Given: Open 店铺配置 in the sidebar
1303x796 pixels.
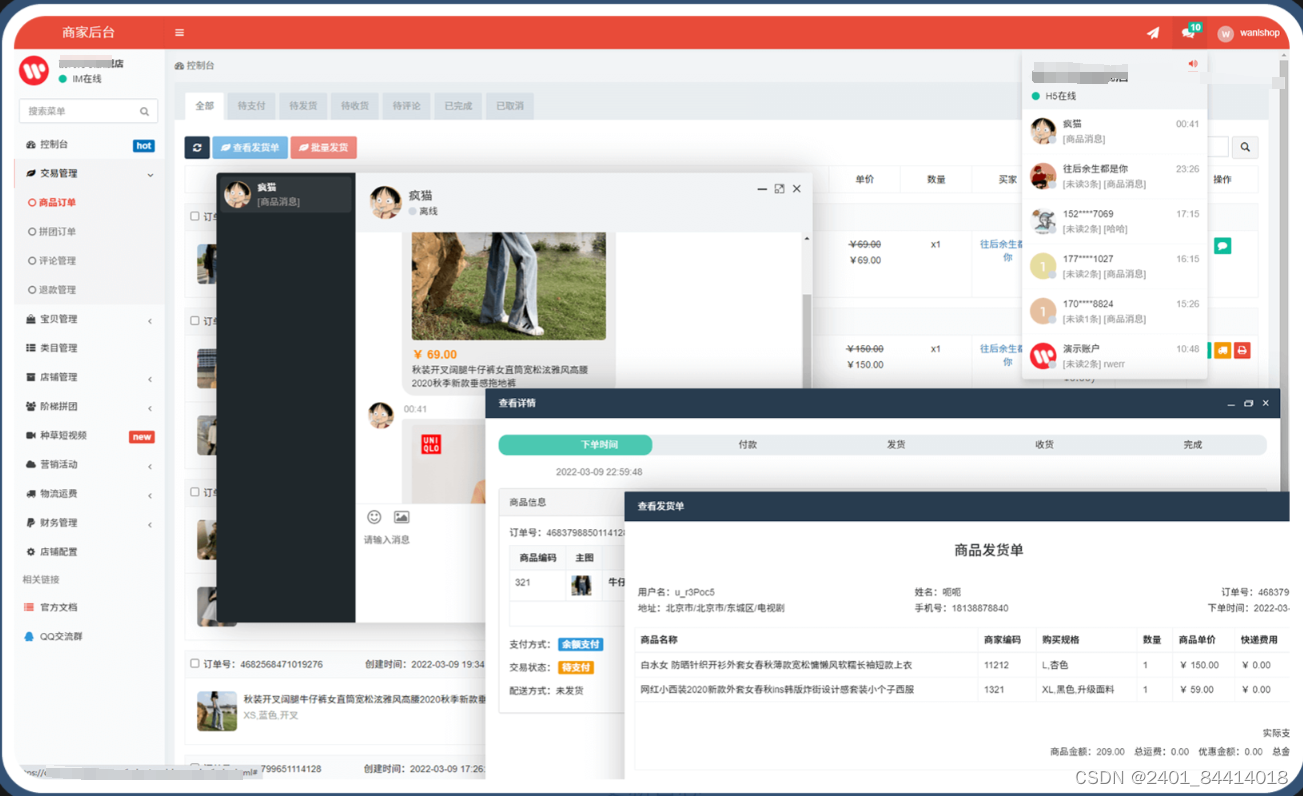Looking at the screenshot, I should [x=89, y=551].
